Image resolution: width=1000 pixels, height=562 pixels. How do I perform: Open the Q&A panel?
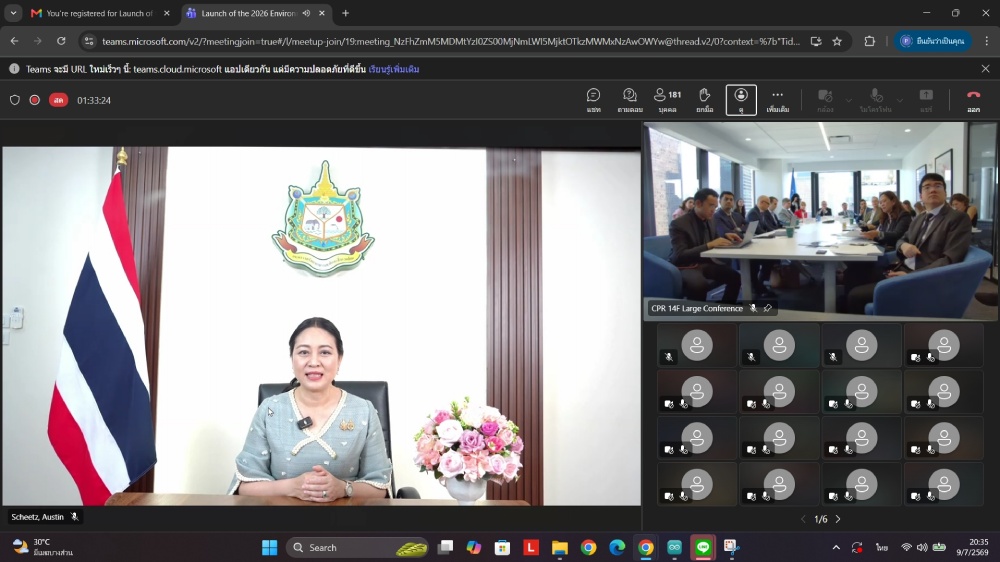tap(629, 100)
